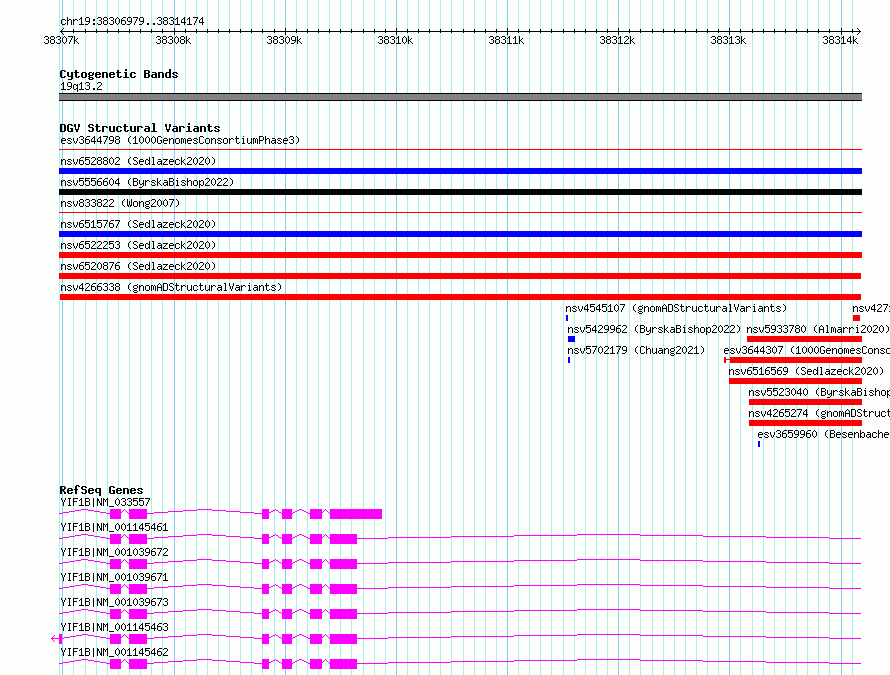Click the small blue nsv5429962 variant marker
This screenshot has width=890, height=675.
point(571,339)
